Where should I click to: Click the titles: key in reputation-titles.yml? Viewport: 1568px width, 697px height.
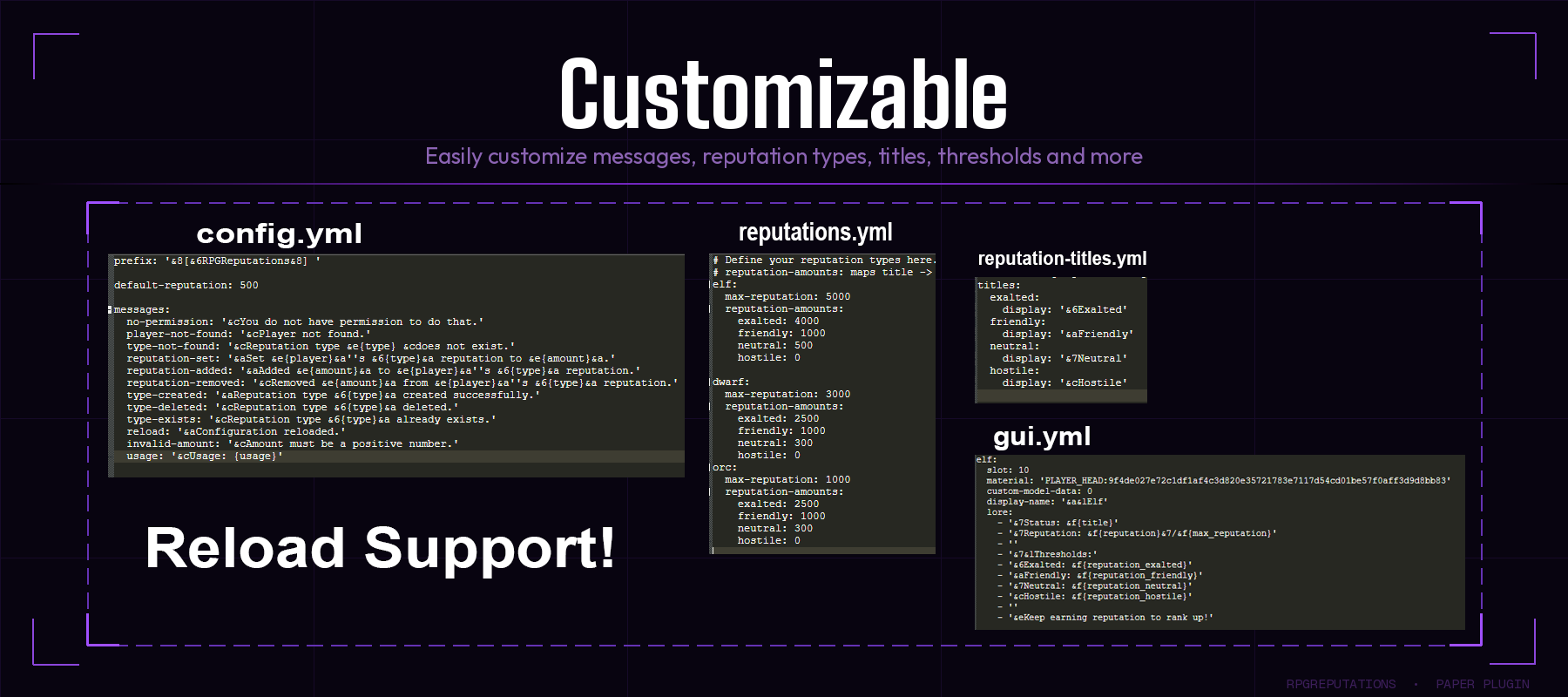(998, 285)
